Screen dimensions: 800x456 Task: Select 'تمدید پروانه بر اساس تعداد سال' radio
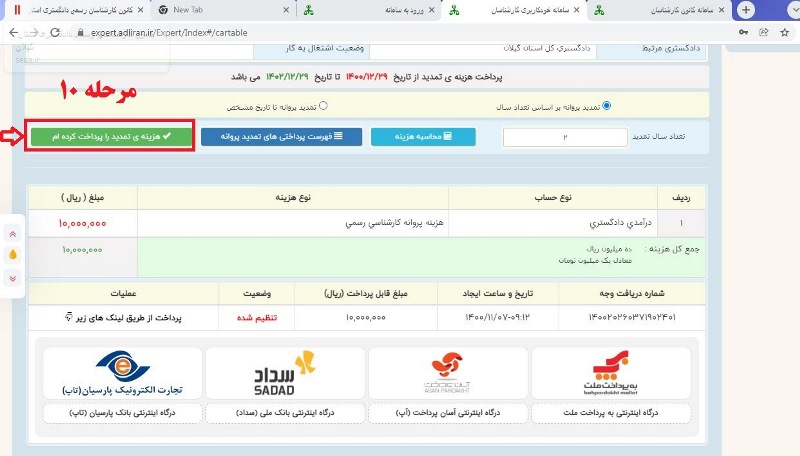coord(606,106)
